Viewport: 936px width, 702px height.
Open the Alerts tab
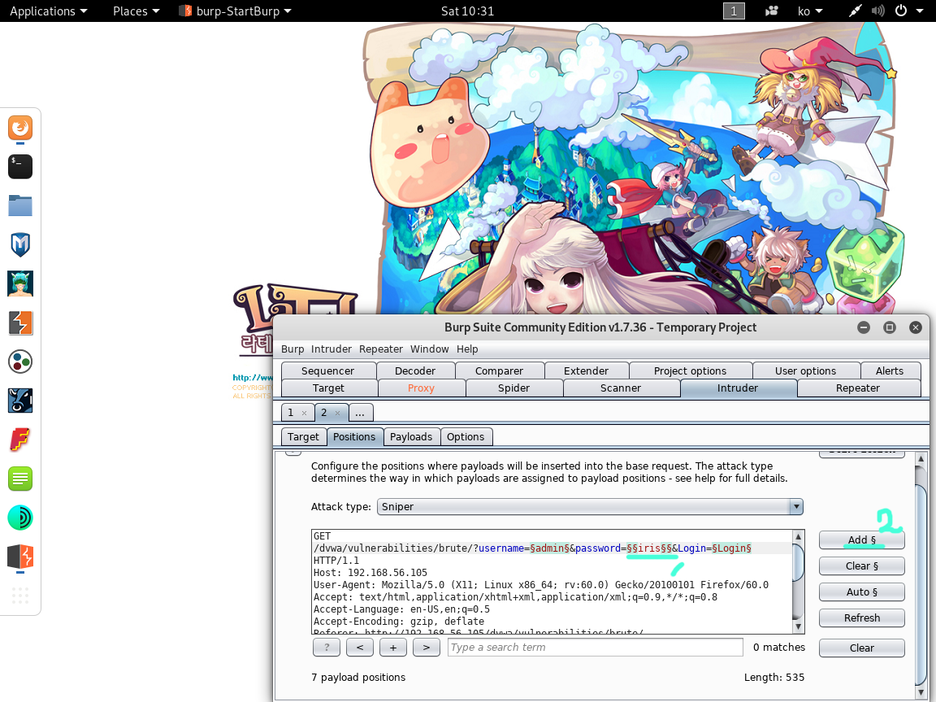tap(889, 371)
